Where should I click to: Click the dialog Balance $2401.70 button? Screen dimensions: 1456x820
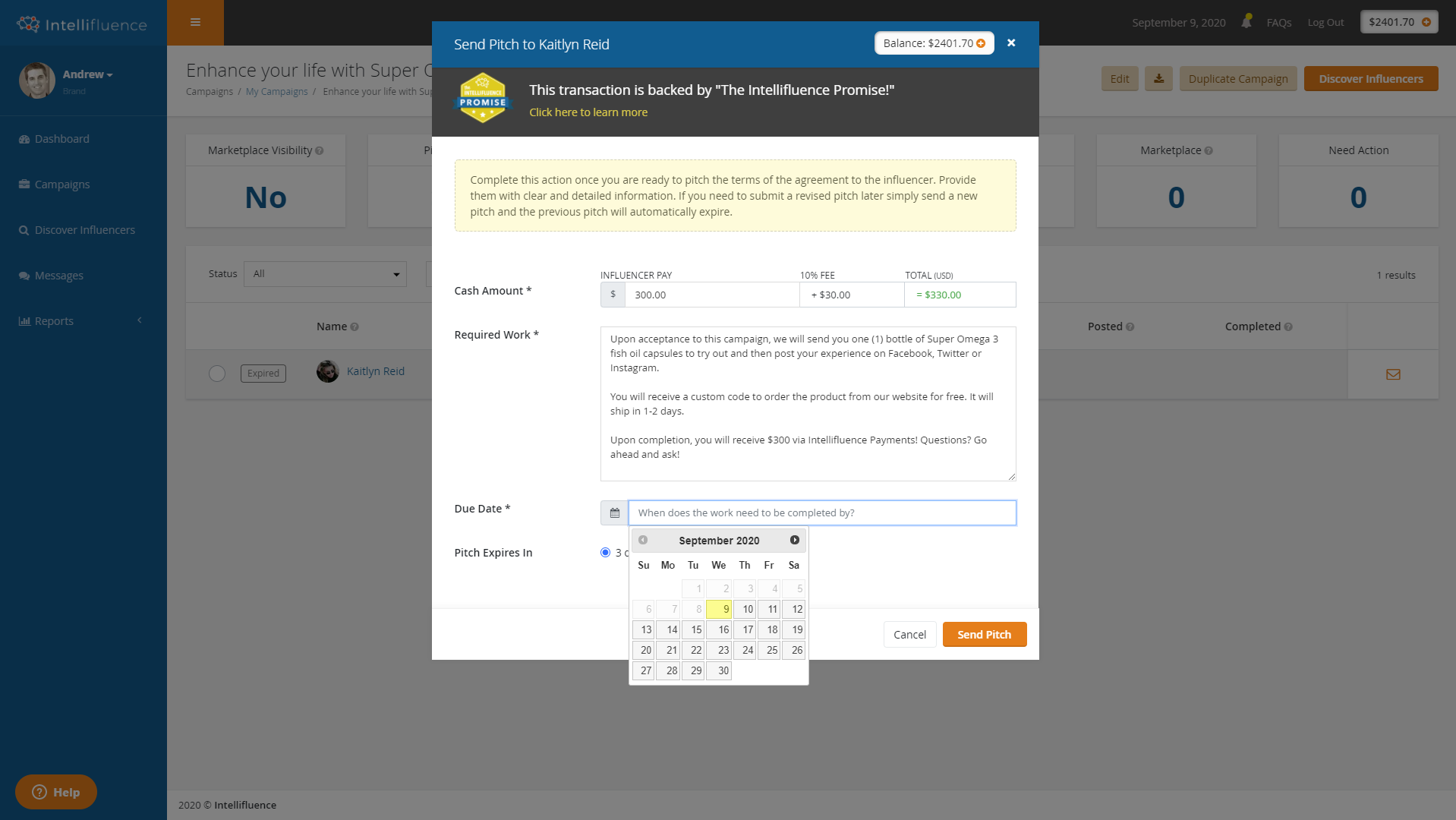tap(934, 43)
